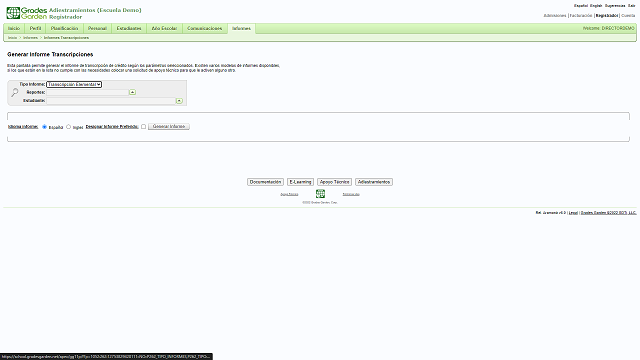
Task: Open the Admisiones module link
Action: 555,16
